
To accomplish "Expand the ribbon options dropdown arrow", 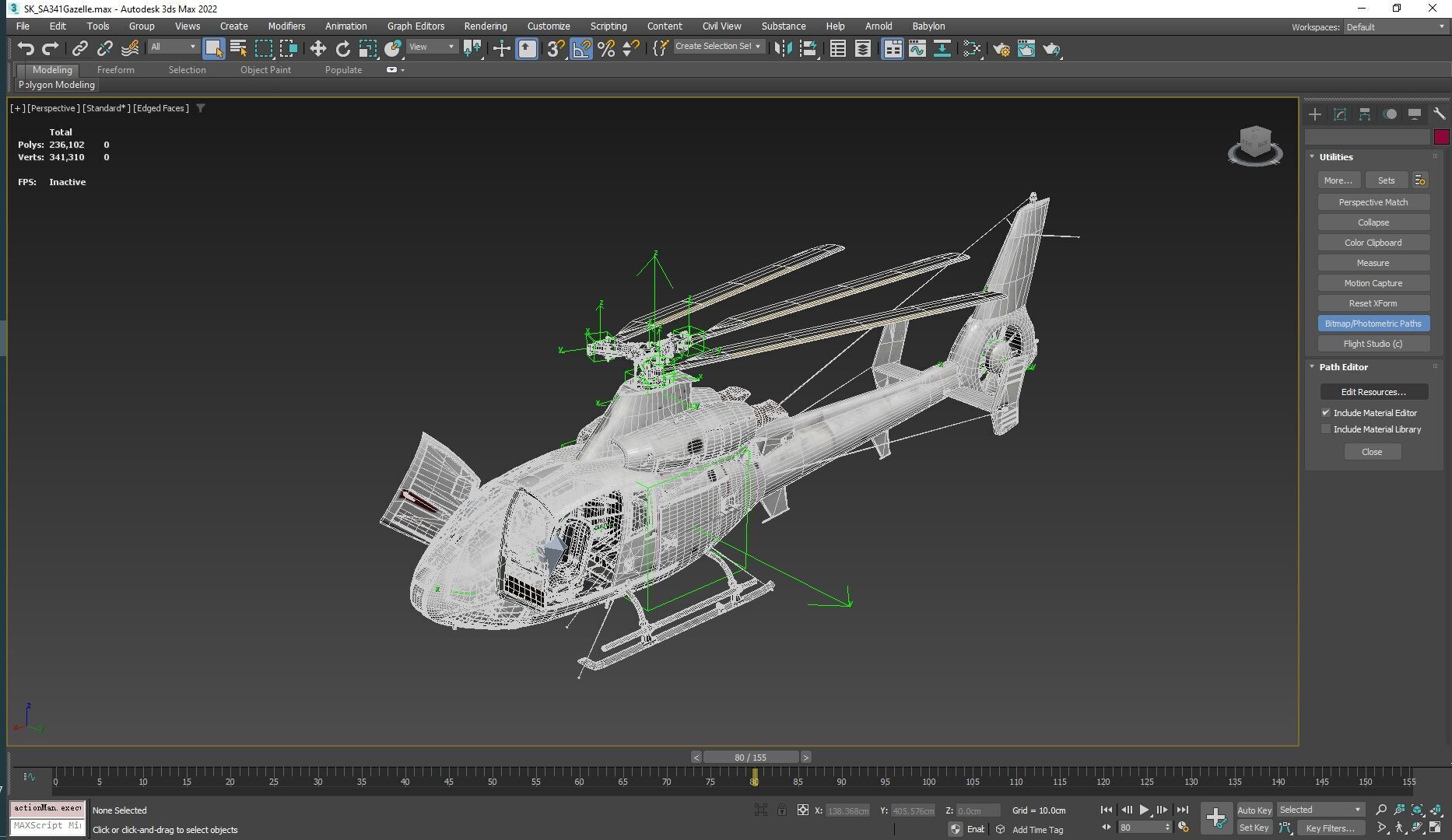I will pos(402,70).
